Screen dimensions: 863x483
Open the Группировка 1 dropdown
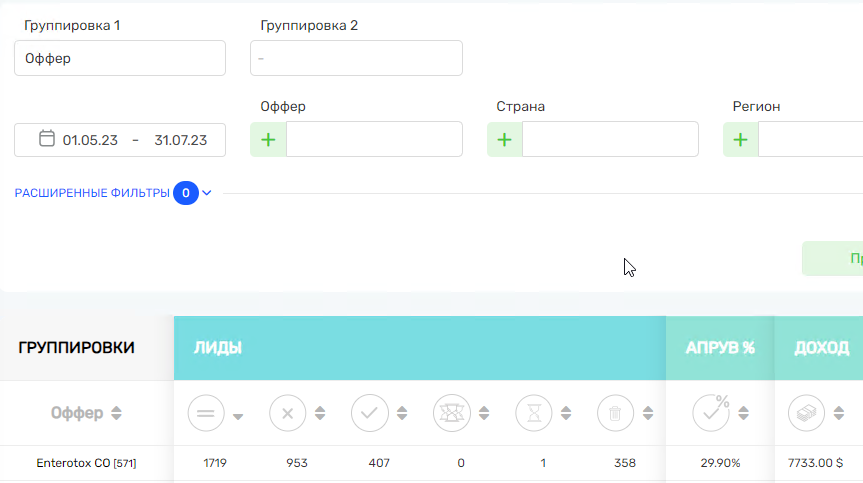120,58
